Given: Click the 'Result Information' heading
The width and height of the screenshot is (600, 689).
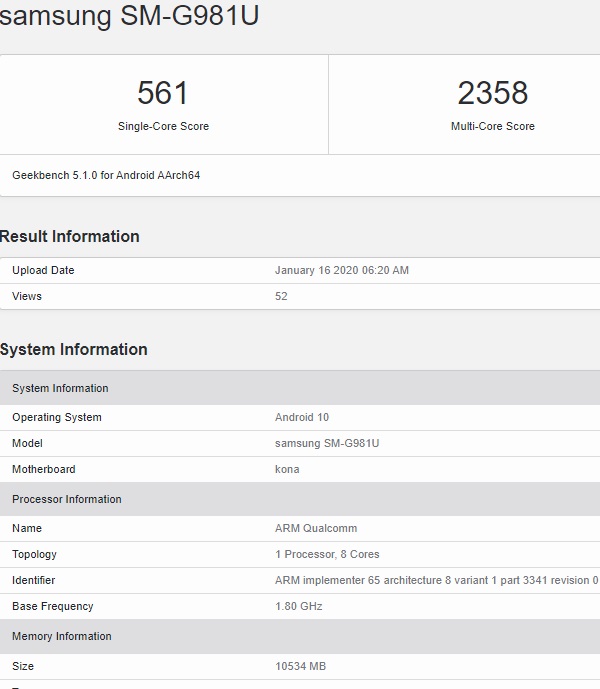Looking at the screenshot, I should (x=69, y=236).
